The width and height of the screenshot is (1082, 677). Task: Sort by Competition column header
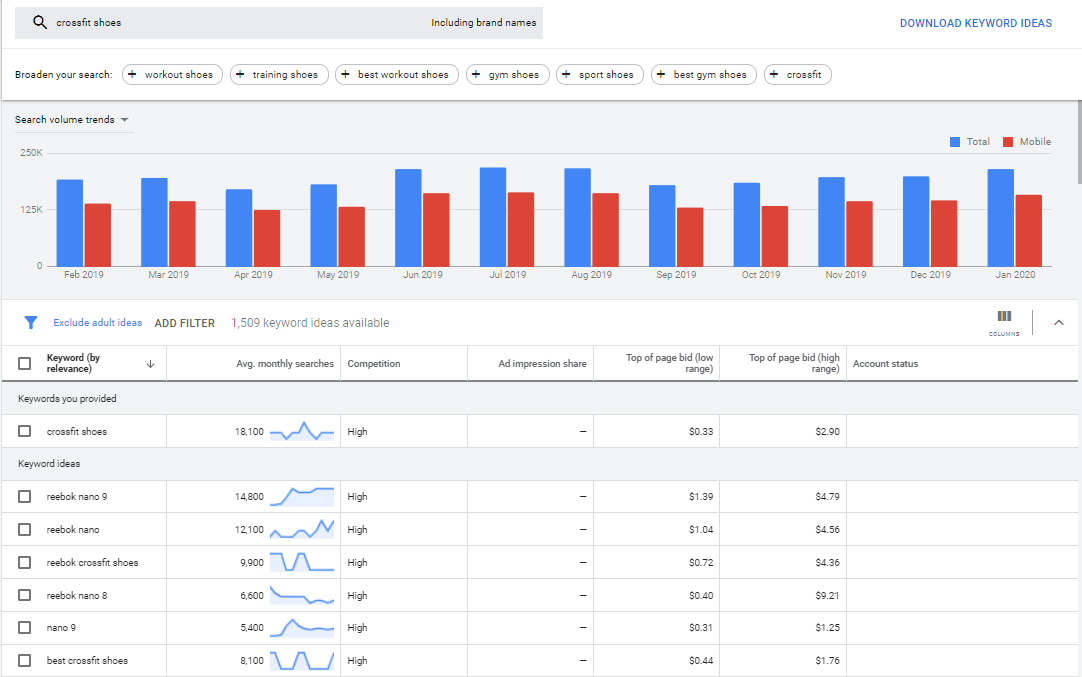[374, 364]
